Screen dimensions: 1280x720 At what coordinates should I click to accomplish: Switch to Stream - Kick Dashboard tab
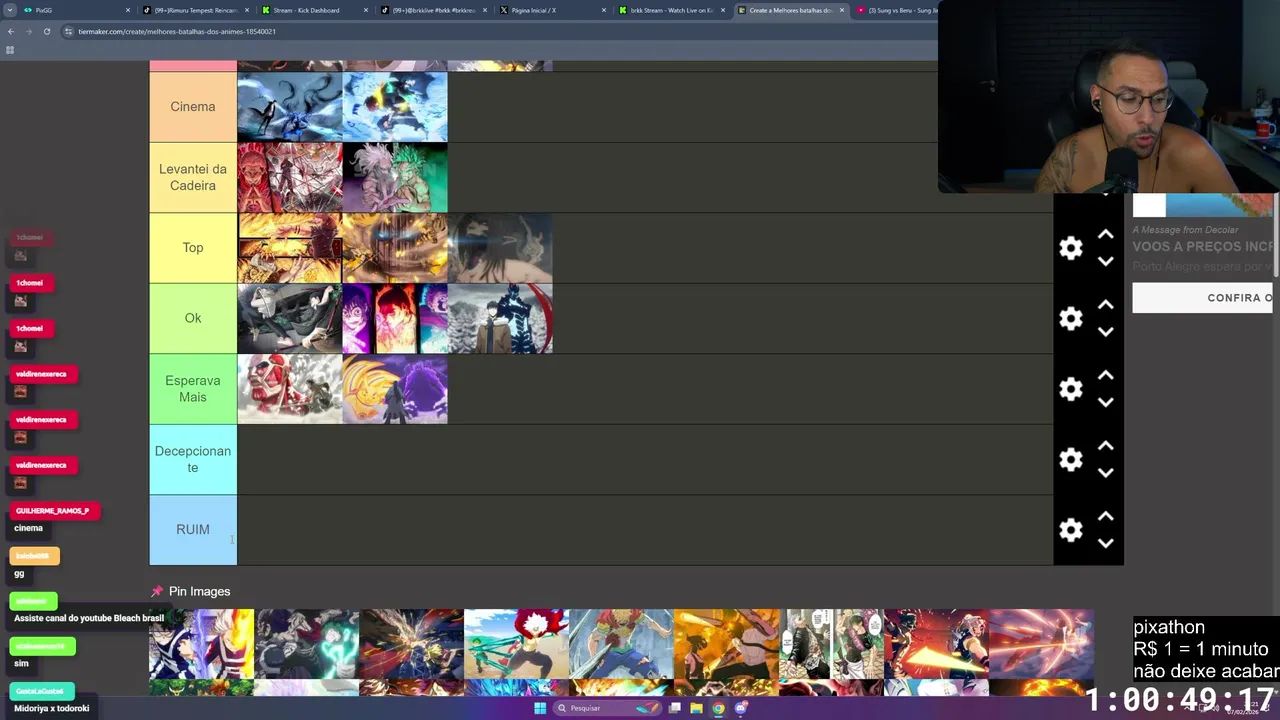pyautogui.click(x=314, y=10)
